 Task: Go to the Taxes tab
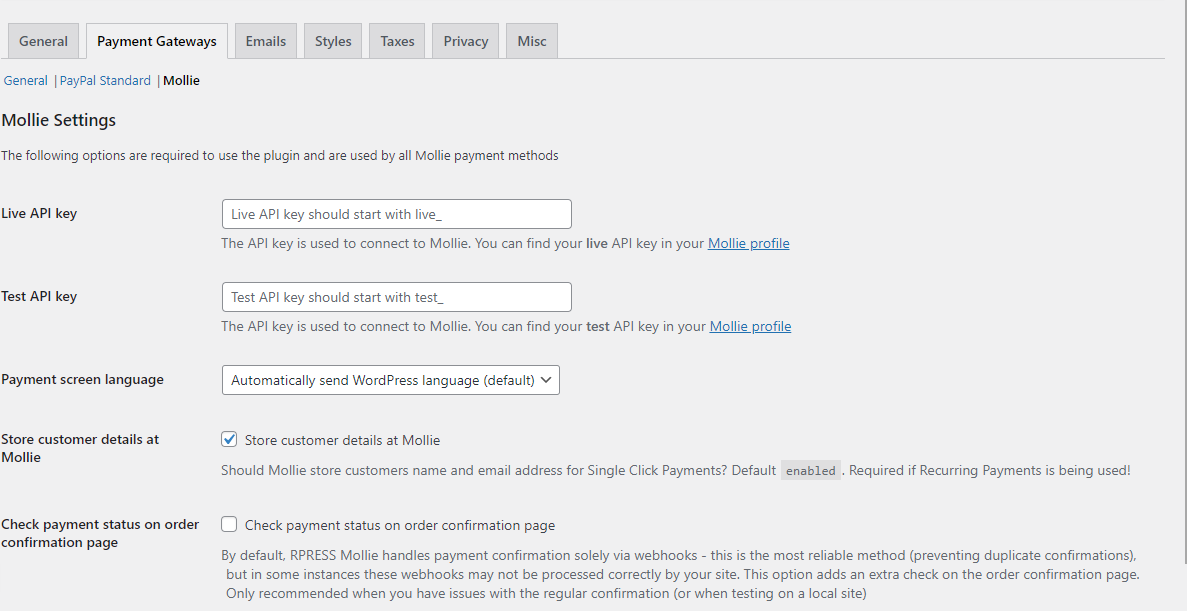[x=397, y=41]
